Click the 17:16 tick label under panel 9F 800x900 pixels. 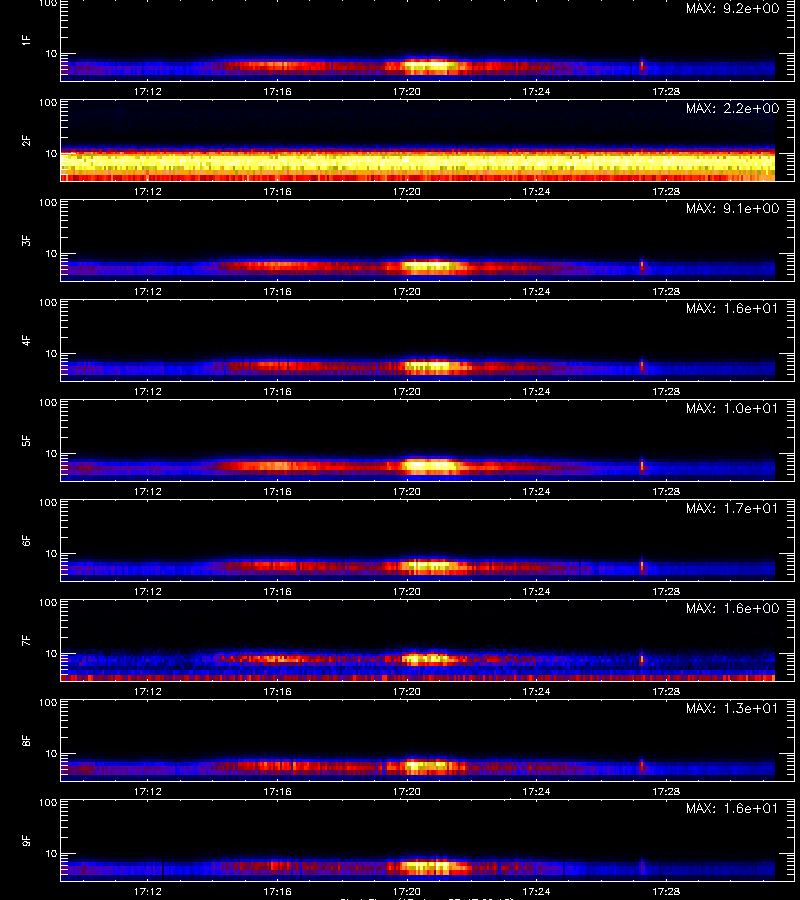(277, 891)
